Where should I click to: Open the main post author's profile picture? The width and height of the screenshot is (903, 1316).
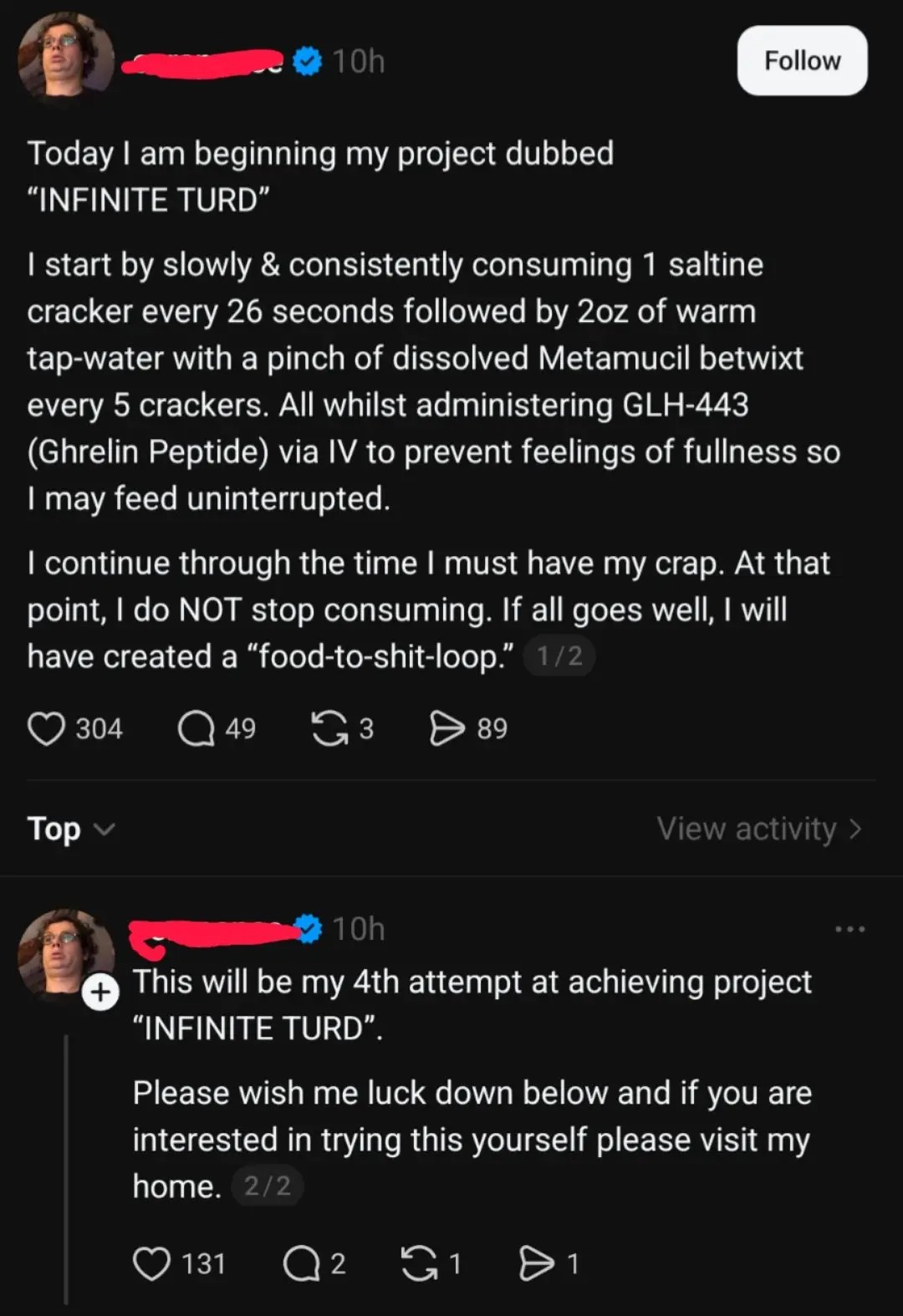pos(65,59)
